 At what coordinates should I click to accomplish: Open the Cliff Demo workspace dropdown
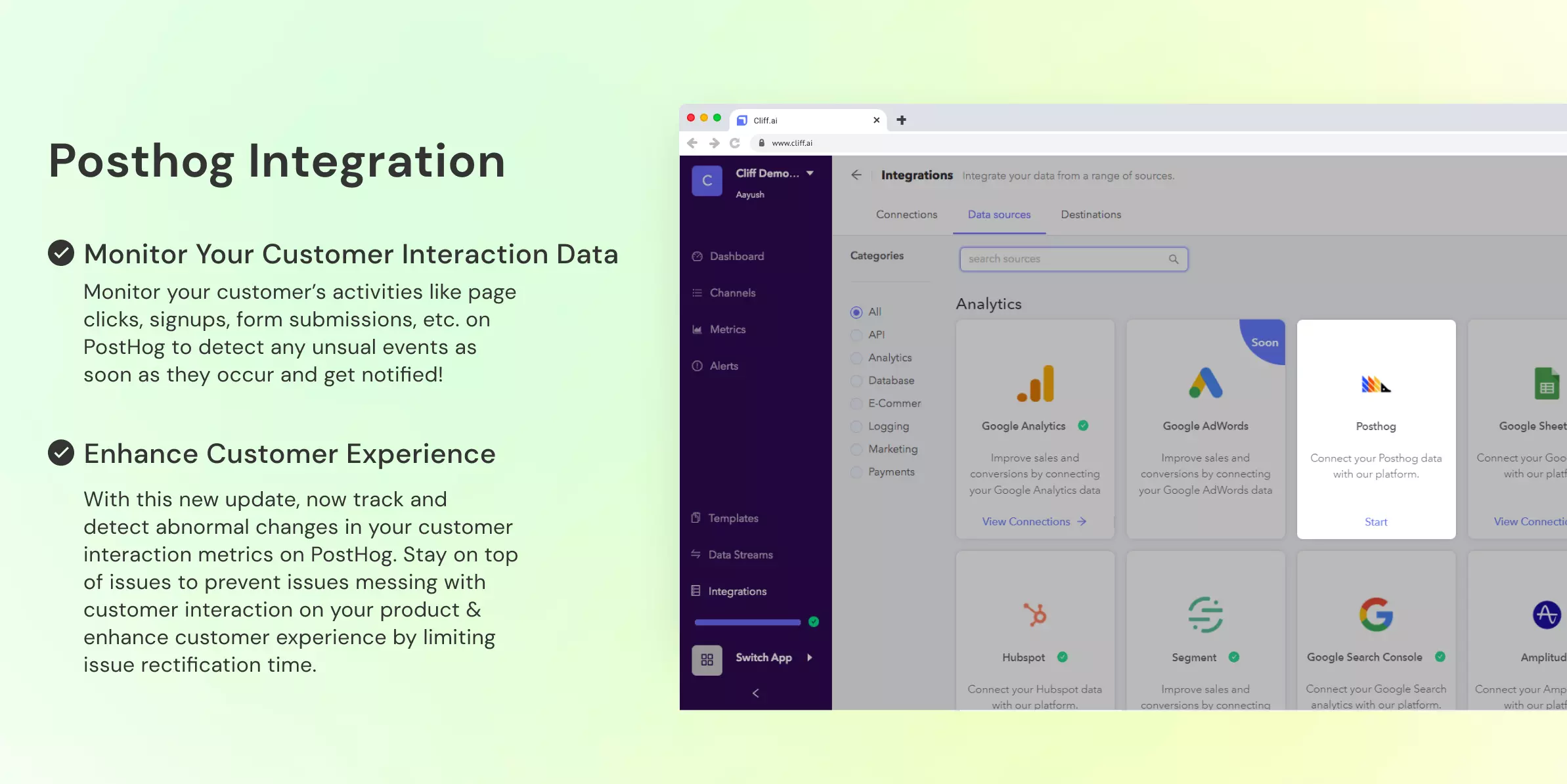pos(810,173)
